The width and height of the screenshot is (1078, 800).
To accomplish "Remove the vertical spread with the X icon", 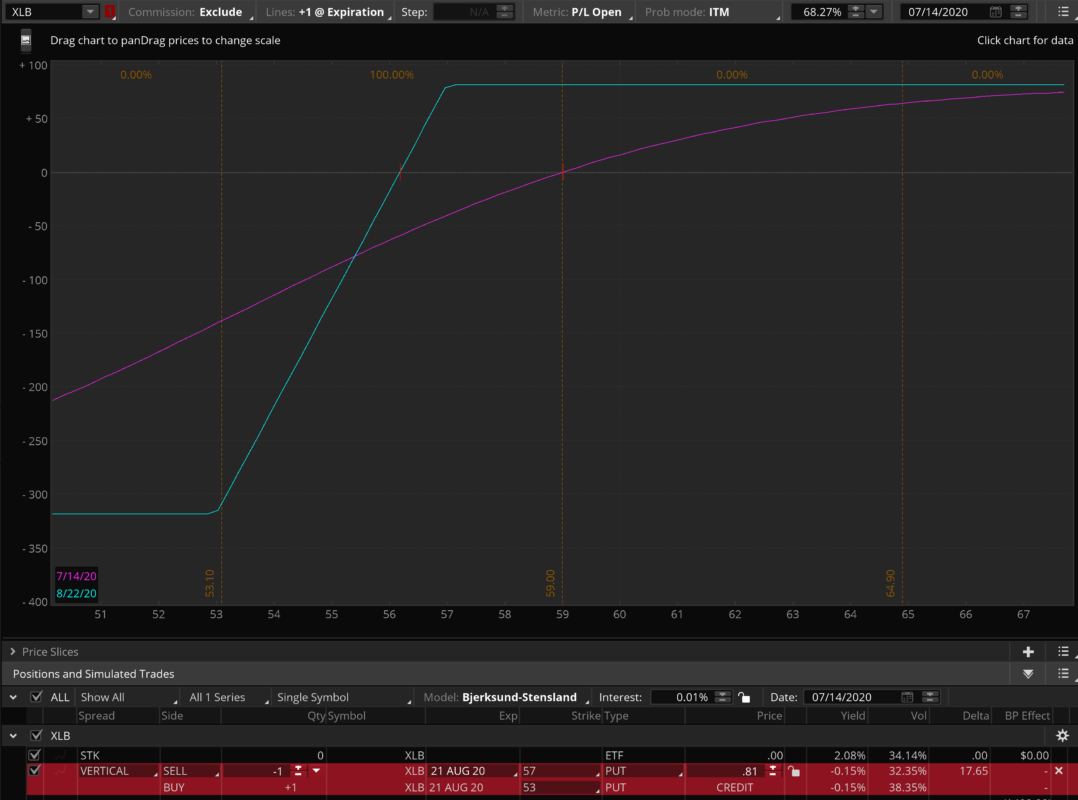I will coord(1059,771).
